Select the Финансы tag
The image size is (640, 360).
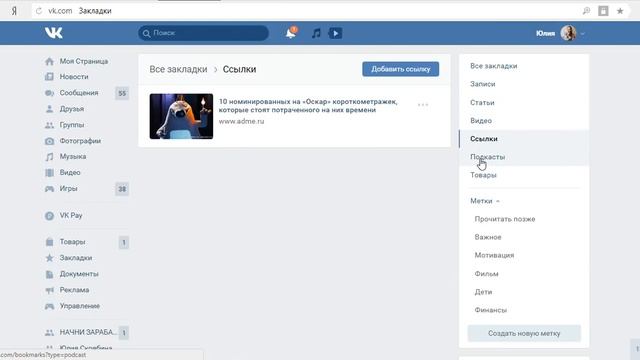[490, 310]
